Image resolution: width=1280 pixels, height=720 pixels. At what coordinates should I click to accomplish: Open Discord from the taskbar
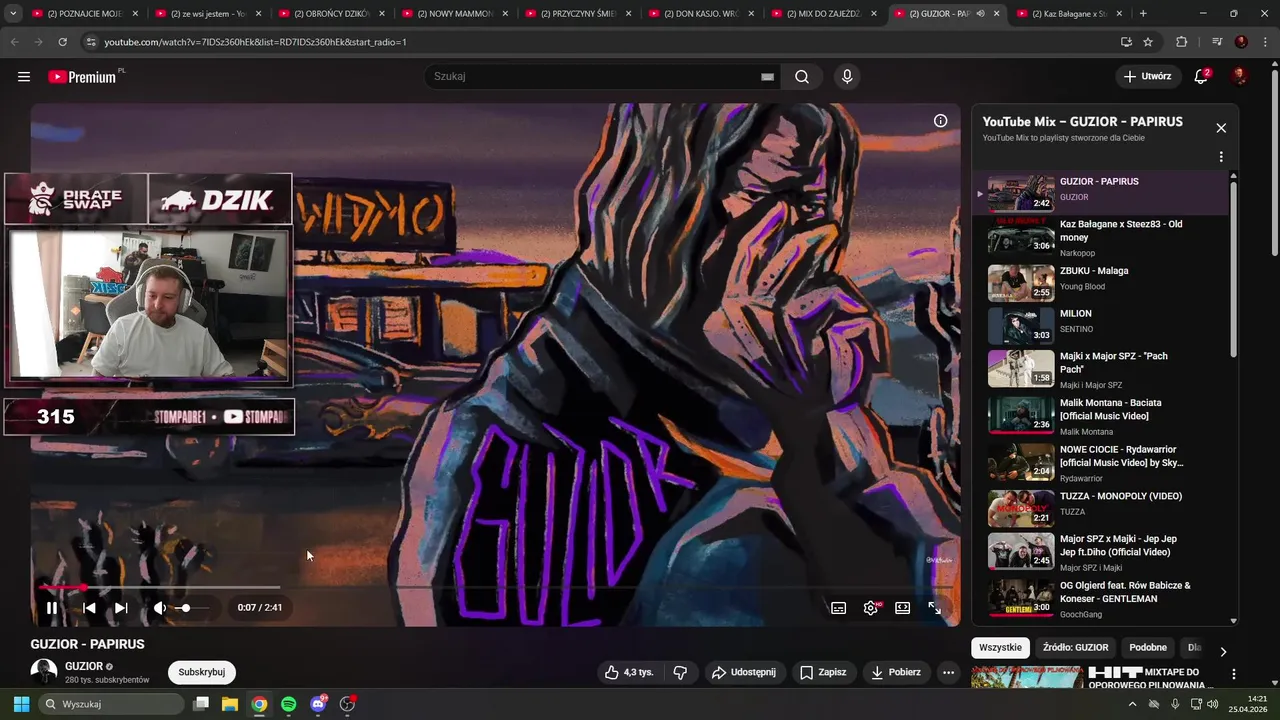[x=319, y=704]
